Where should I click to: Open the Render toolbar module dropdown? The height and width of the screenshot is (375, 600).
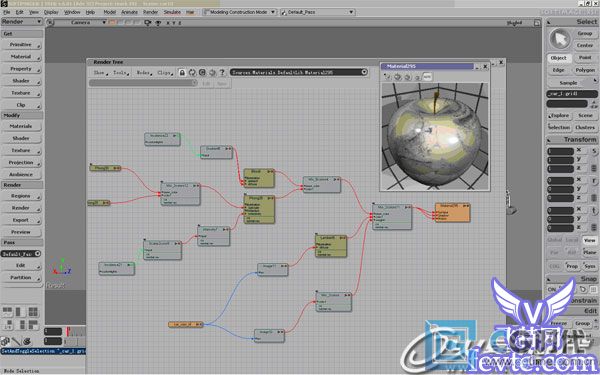[x=21, y=22]
